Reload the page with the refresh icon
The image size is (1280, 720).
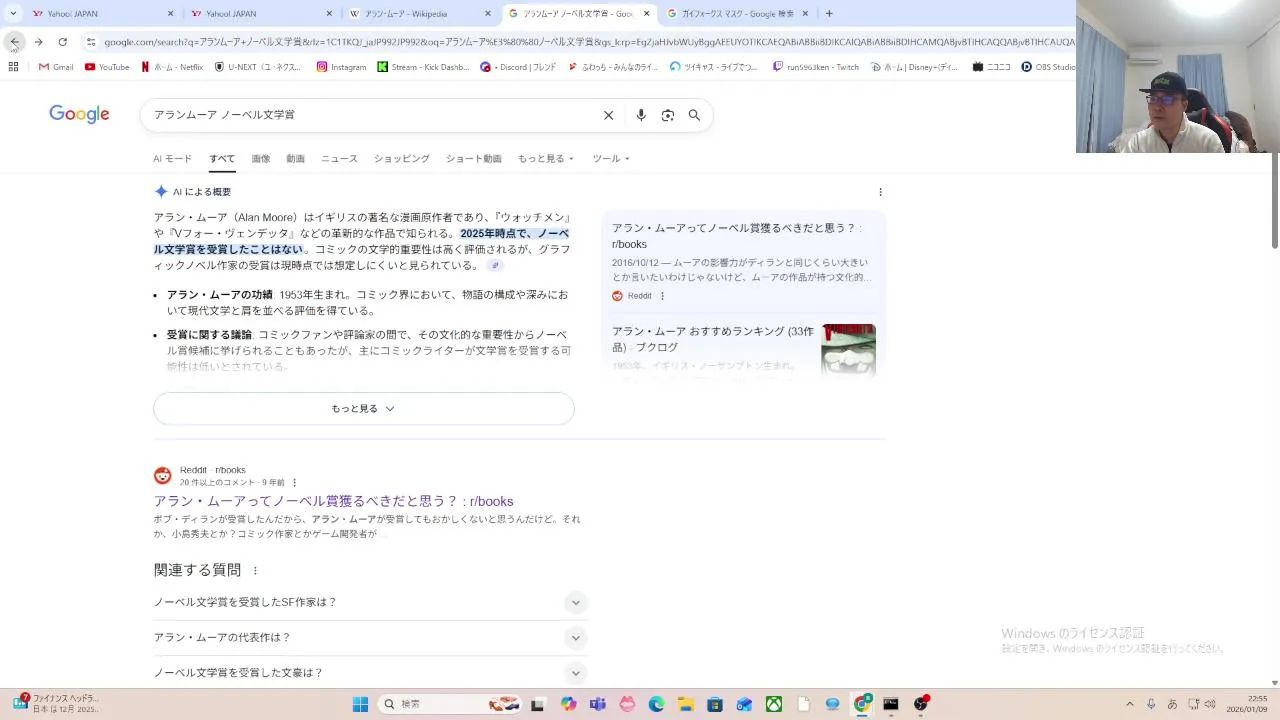pos(62,42)
